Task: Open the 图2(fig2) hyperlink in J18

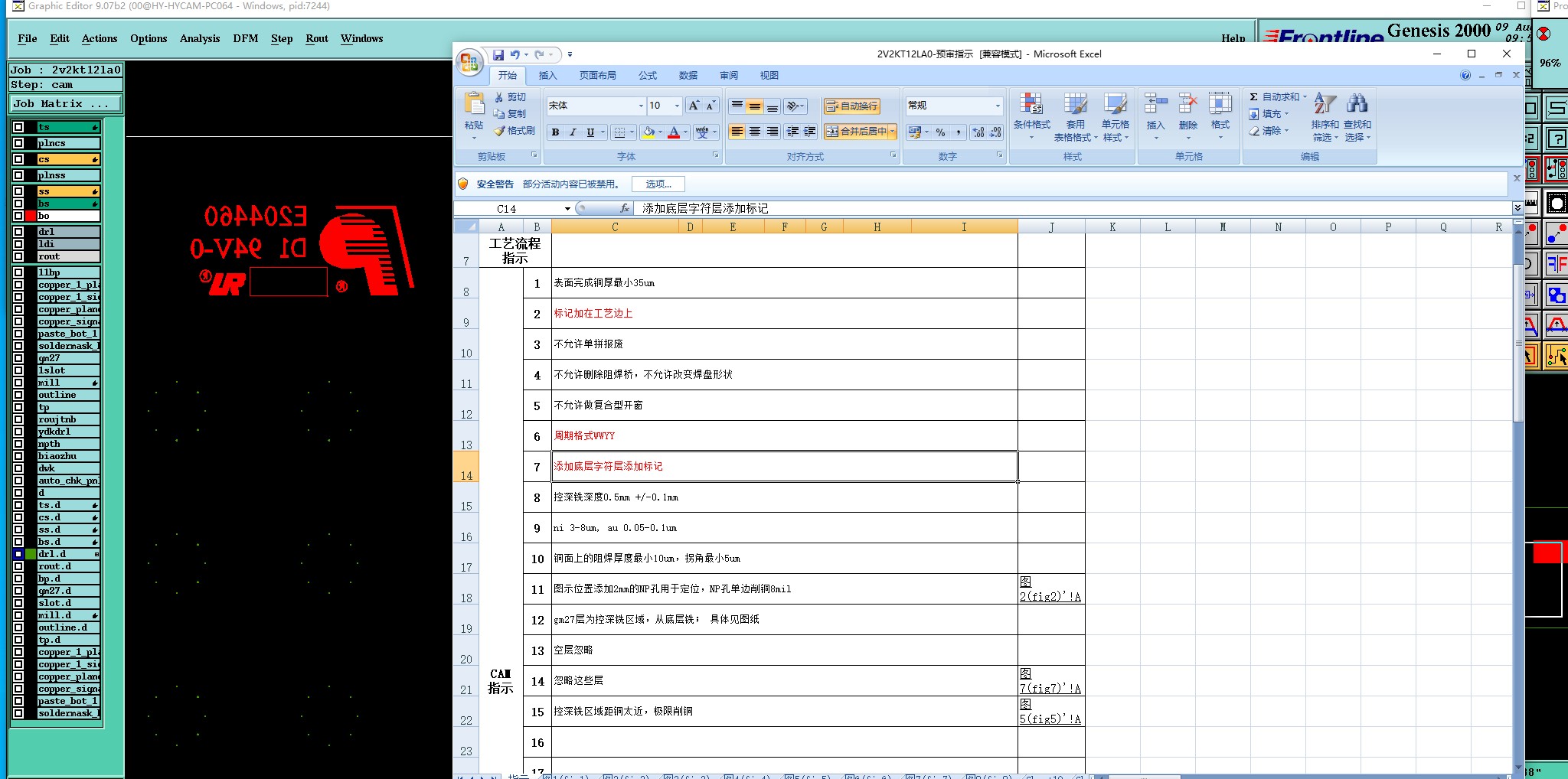Action: click(x=1050, y=589)
